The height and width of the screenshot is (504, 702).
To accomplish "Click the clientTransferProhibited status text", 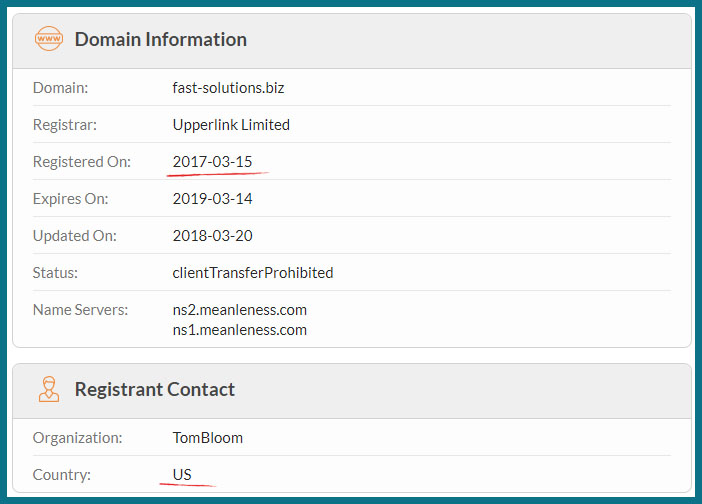I will coord(253,273).
